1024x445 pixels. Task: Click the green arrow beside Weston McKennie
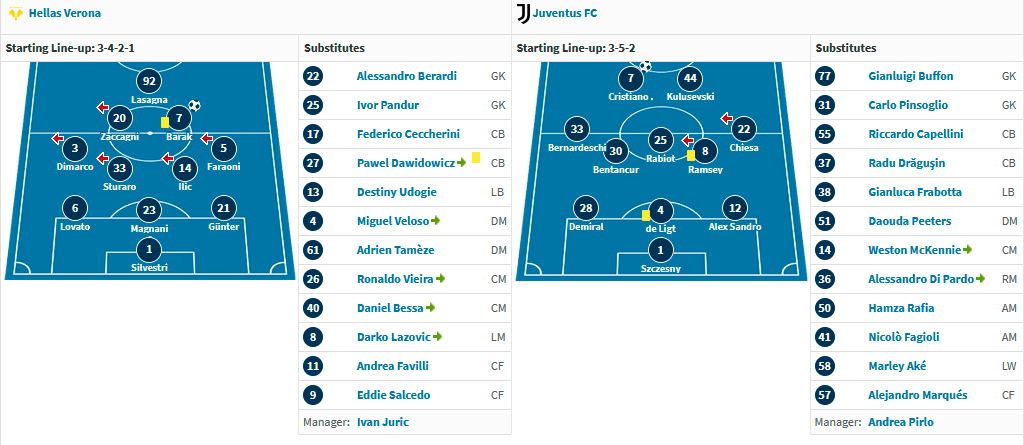968,250
